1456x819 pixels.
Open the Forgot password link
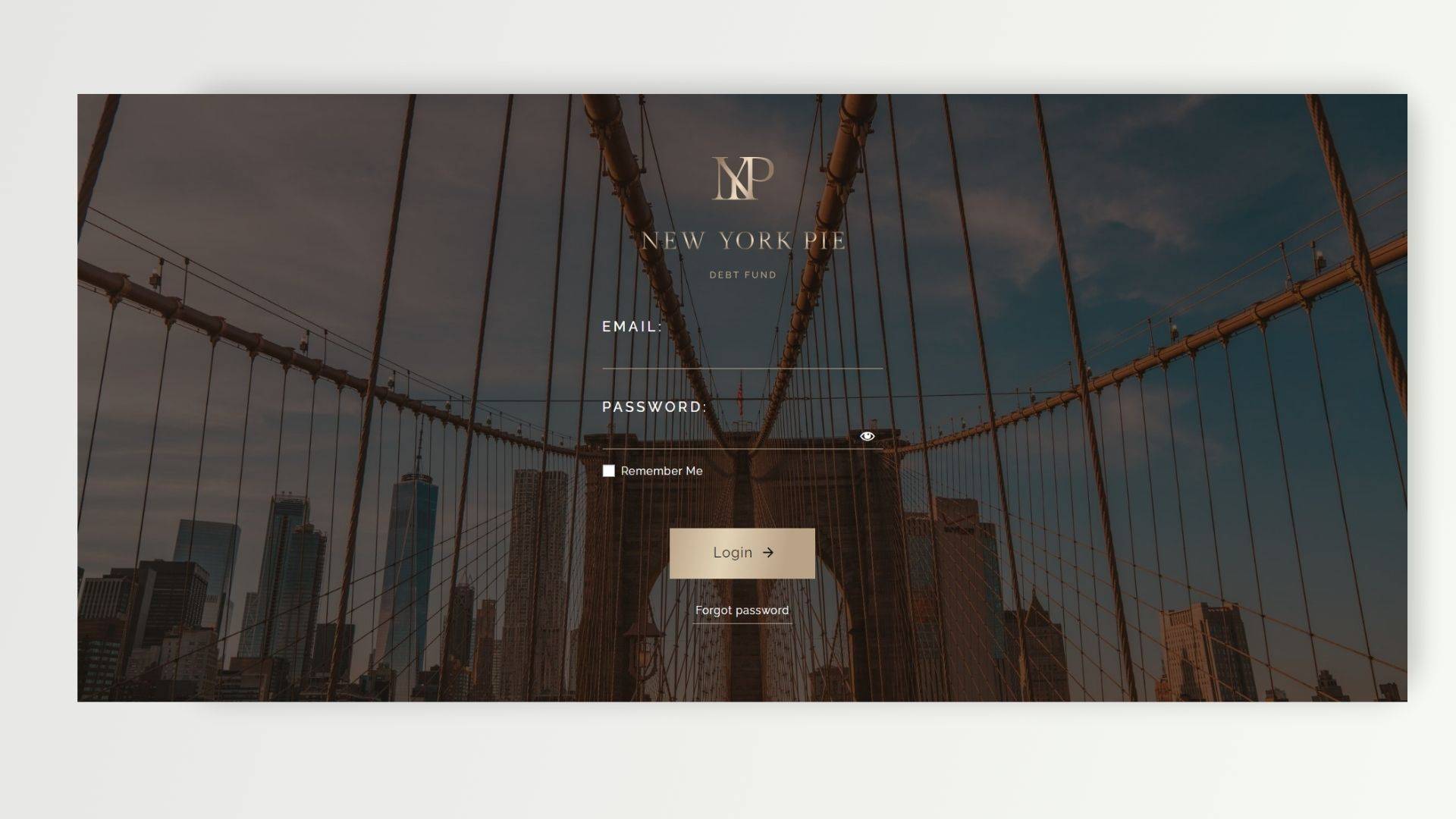pyautogui.click(x=742, y=610)
